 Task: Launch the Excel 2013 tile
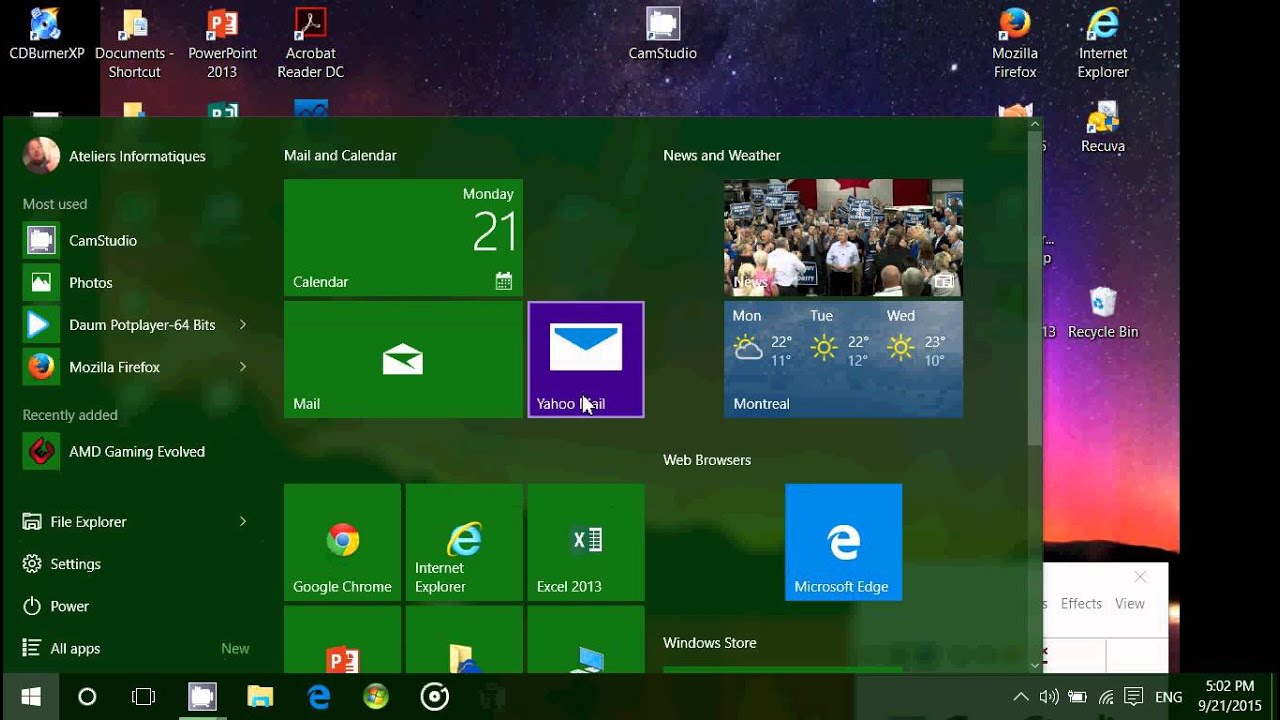coord(586,542)
